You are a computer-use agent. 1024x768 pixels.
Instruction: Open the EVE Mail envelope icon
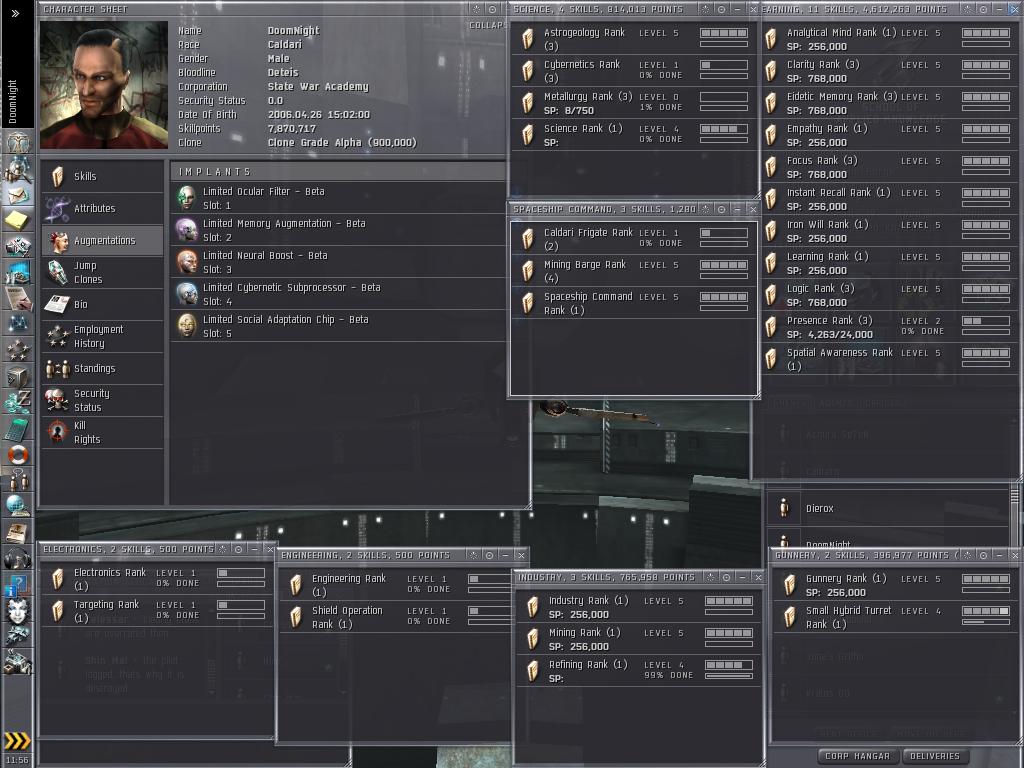click(x=18, y=195)
